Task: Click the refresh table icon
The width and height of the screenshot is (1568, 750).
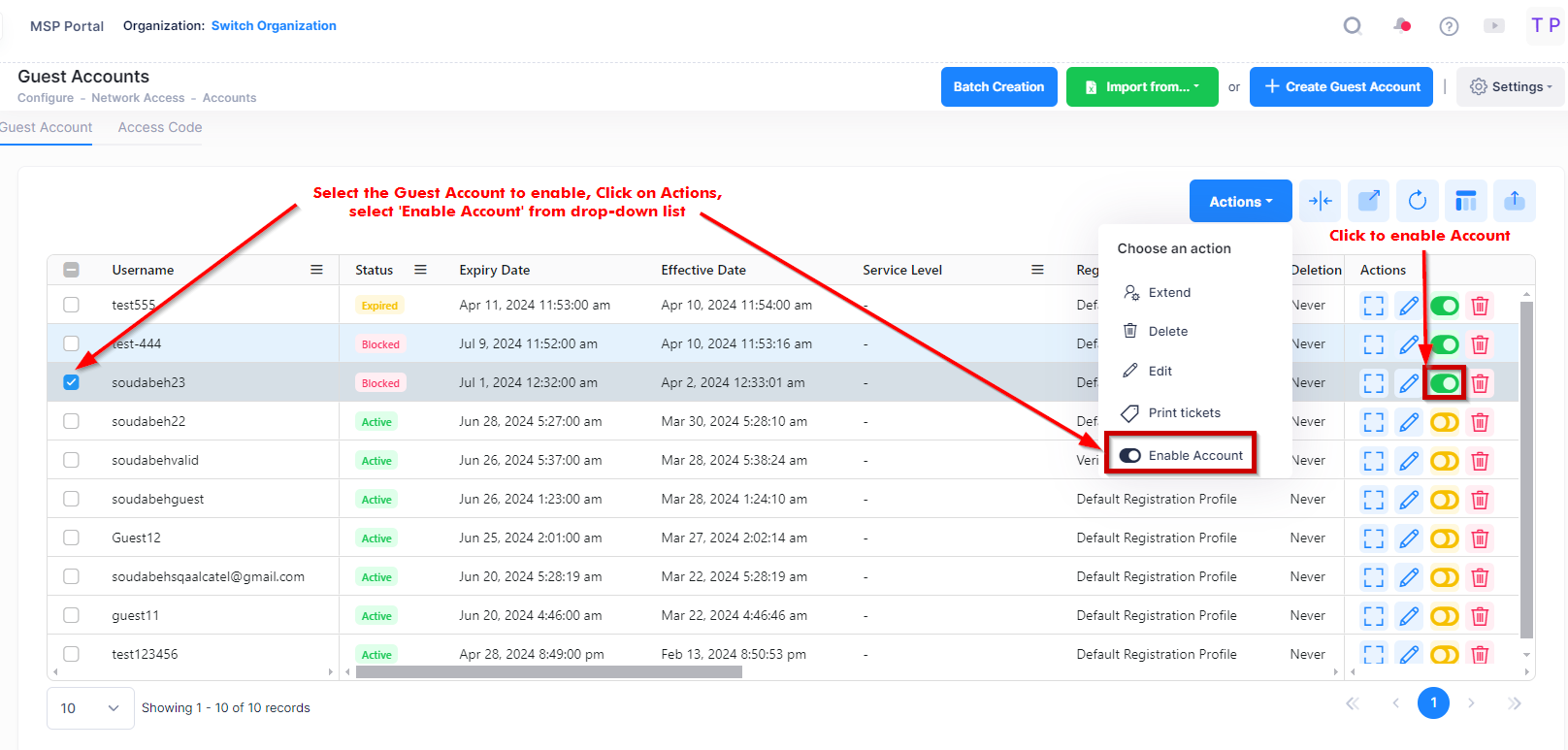Action: click(1418, 201)
